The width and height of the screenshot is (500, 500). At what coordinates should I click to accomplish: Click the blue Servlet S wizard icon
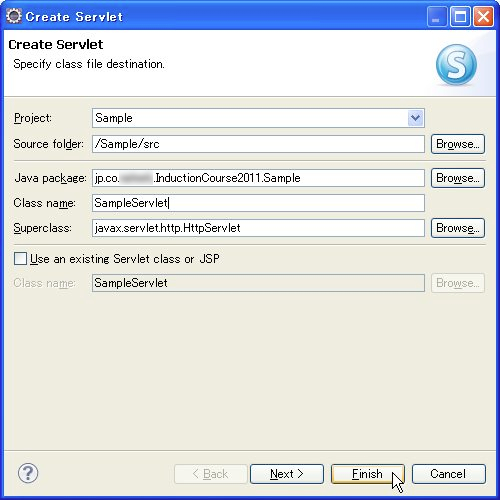456,65
